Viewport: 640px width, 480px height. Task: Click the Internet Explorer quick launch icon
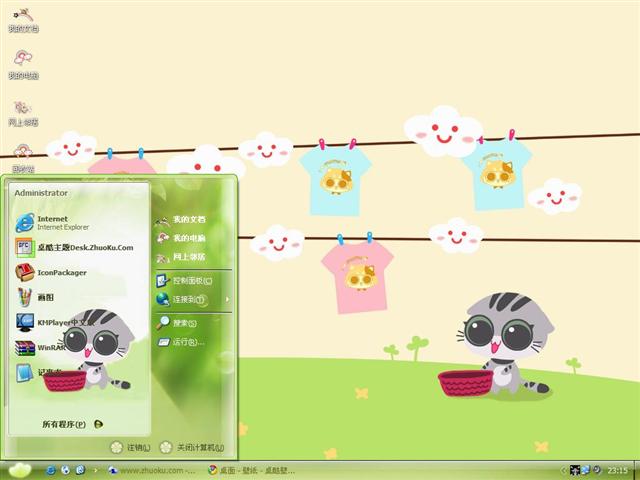coord(51,470)
